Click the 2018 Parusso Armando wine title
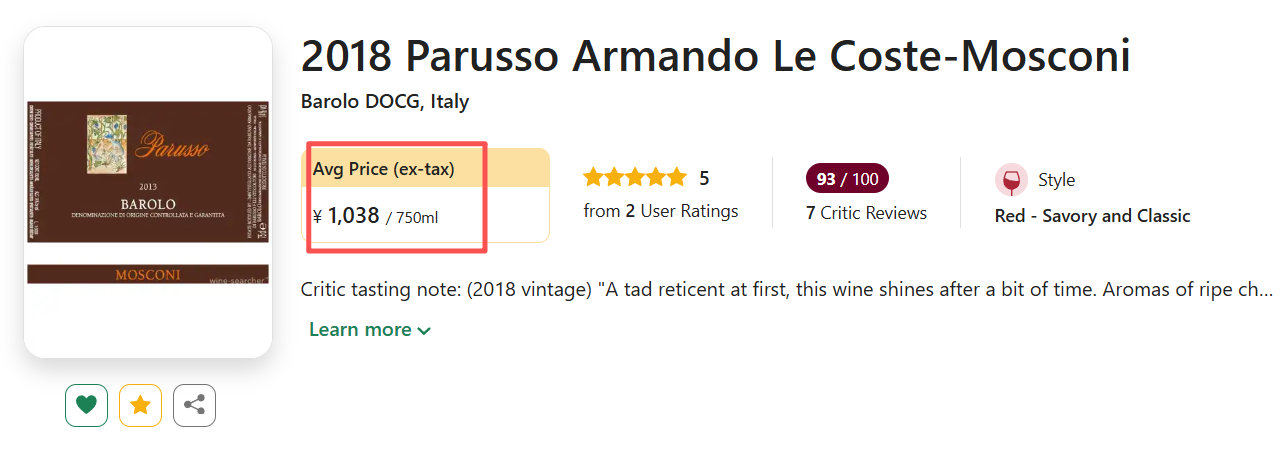Screen dimensions: 1280x449 [x=715, y=56]
